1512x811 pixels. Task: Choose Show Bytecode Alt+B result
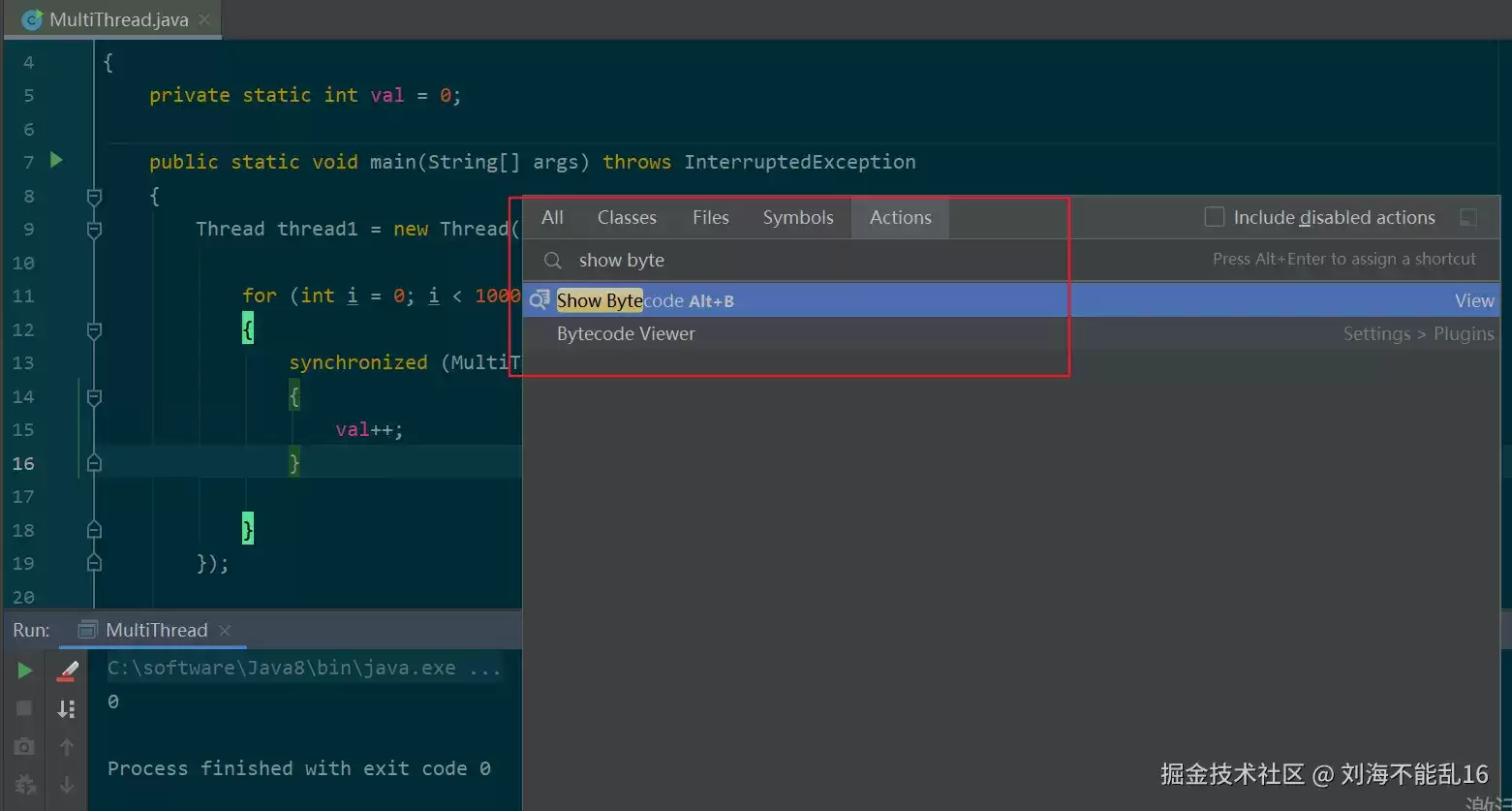(x=1011, y=300)
